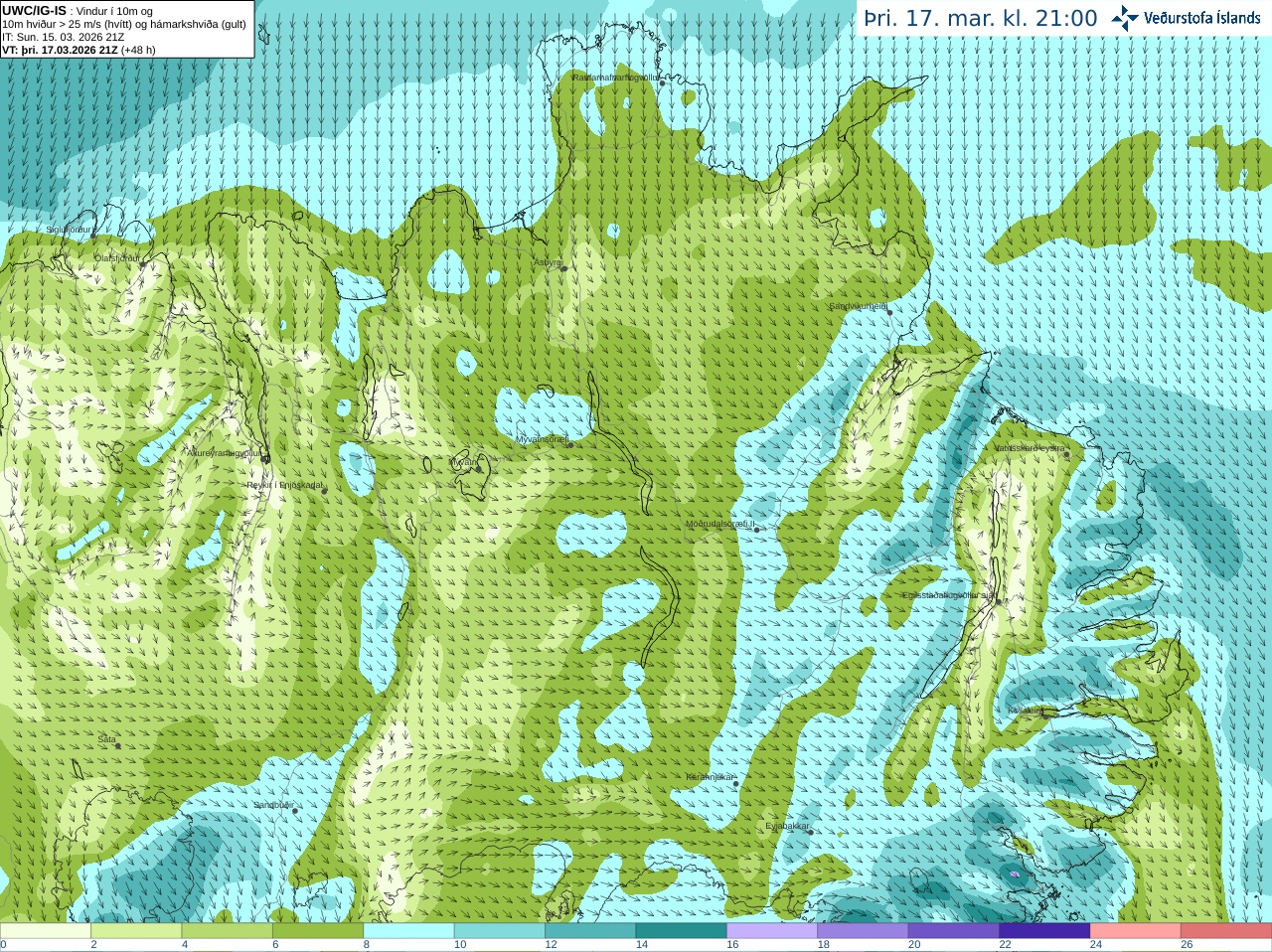Screen dimensions: 1272x952
Task: Select the Kárahnjúkar station label
Action: pos(711,777)
